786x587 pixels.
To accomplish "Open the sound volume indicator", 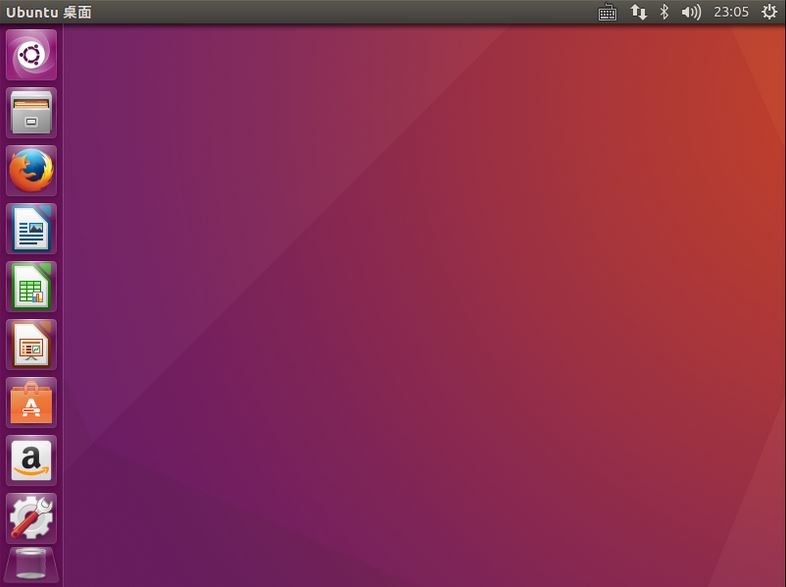I will pyautogui.click(x=691, y=12).
